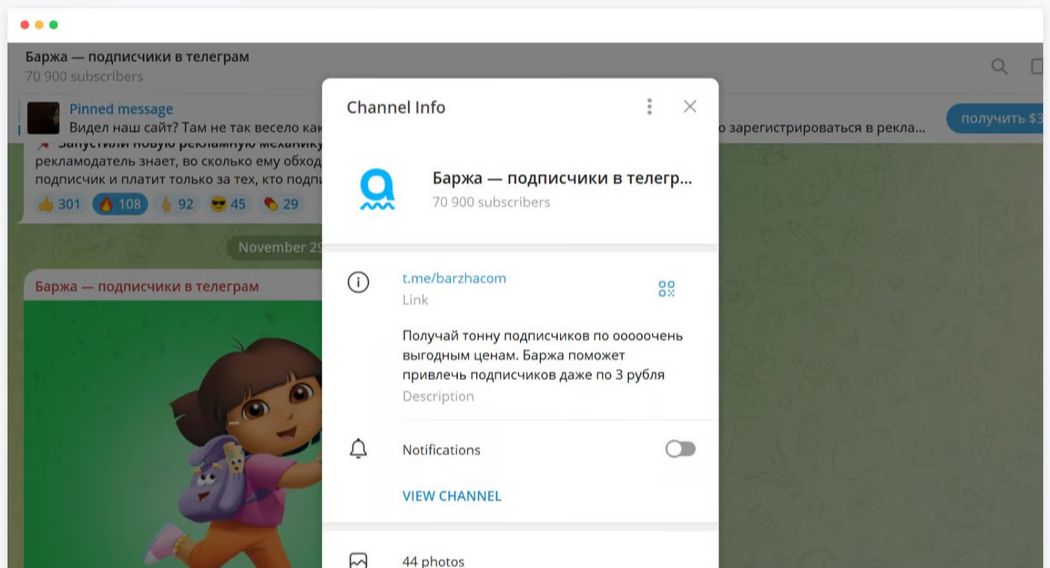This screenshot has height=568, width=1050.
Task: Click 70 900 subscribers in Channel Info
Action: coord(491,202)
